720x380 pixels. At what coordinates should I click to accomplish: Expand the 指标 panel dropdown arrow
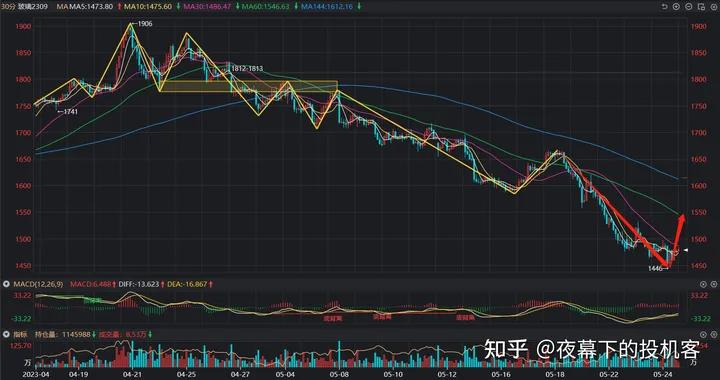tap(6, 335)
